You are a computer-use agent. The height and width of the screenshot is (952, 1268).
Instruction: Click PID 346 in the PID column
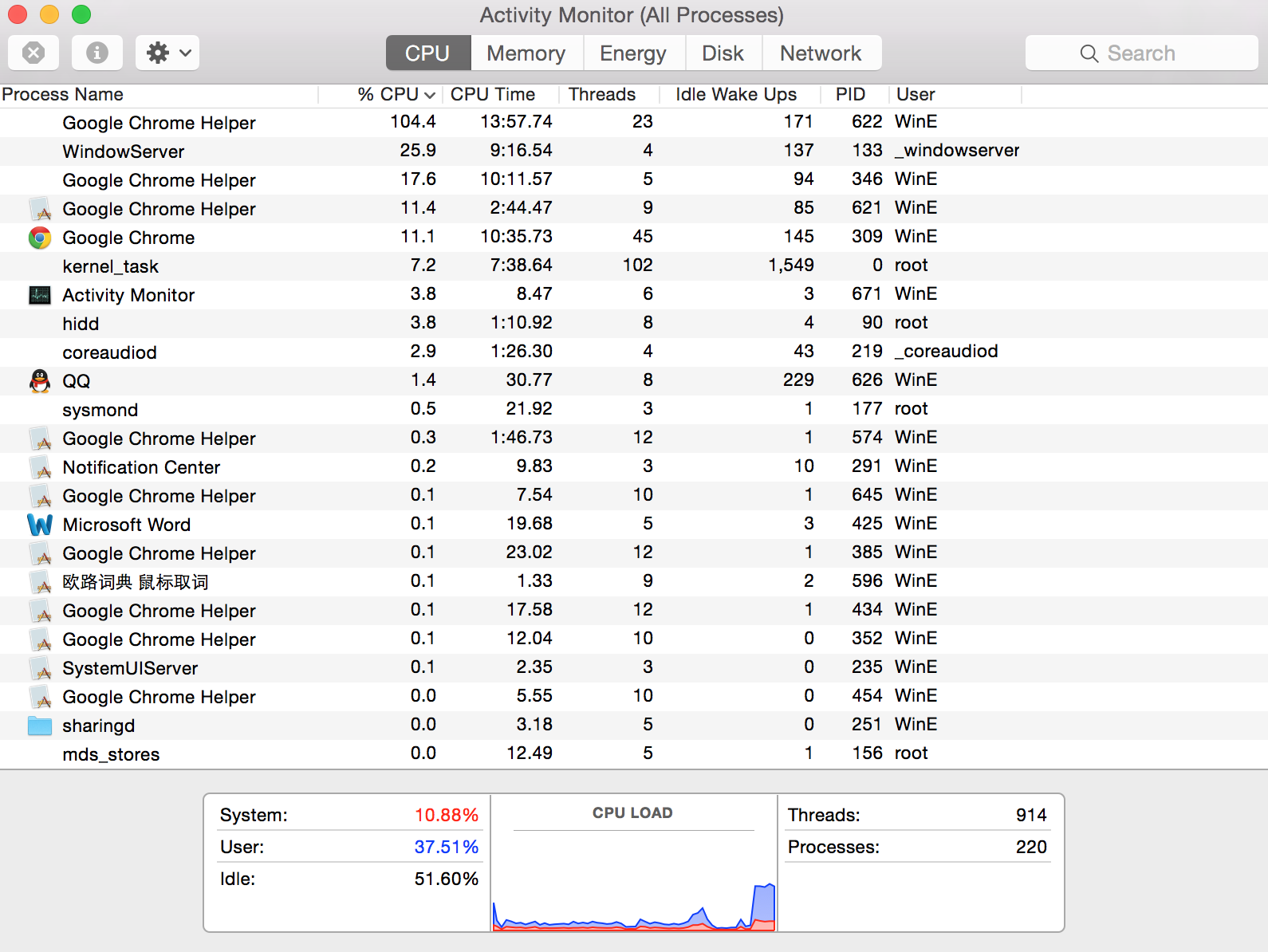[867, 179]
